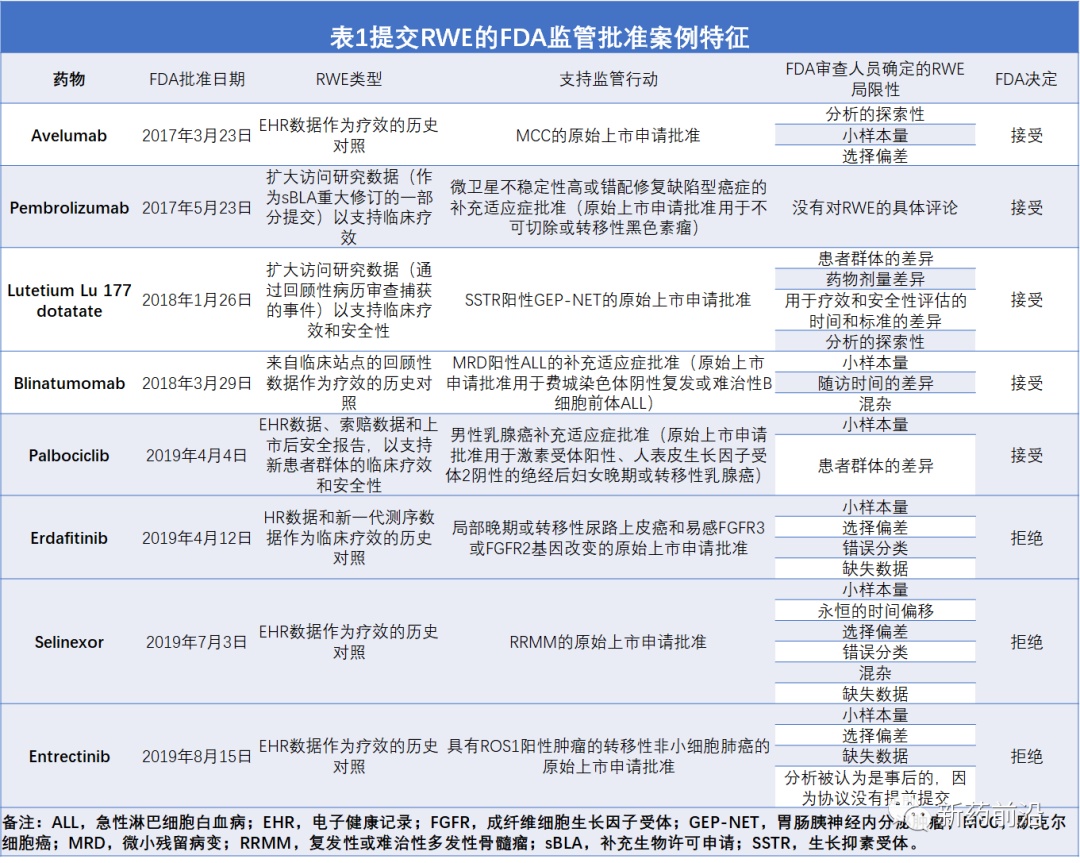Image resolution: width=1080 pixels, height=863 pixels.
Task: Select the RWE type cell in the Entrectinib row
Action: point(349,756)
